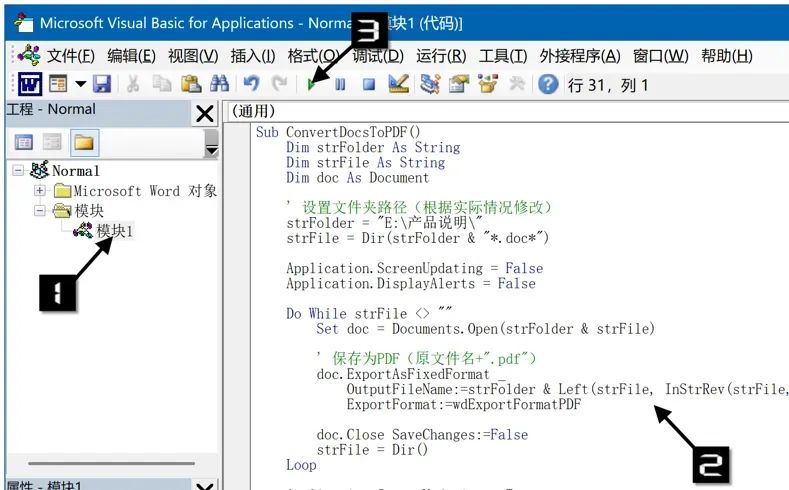Open the 插入(I) menu
This screenshot has width=789, height=490.
click(x=253, y=56)
